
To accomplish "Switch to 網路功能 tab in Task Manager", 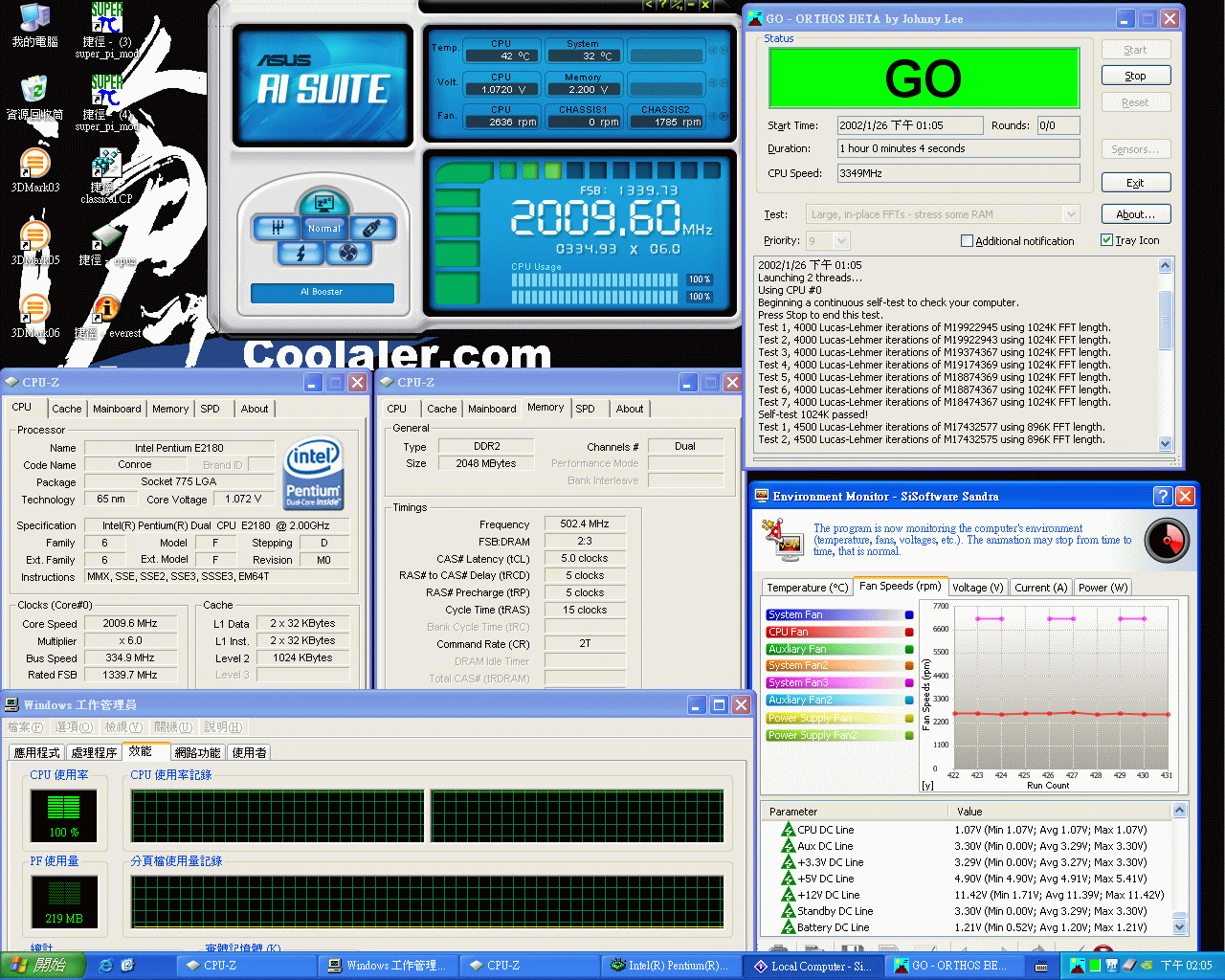I will pyautogui.click(x=197, y=752).
